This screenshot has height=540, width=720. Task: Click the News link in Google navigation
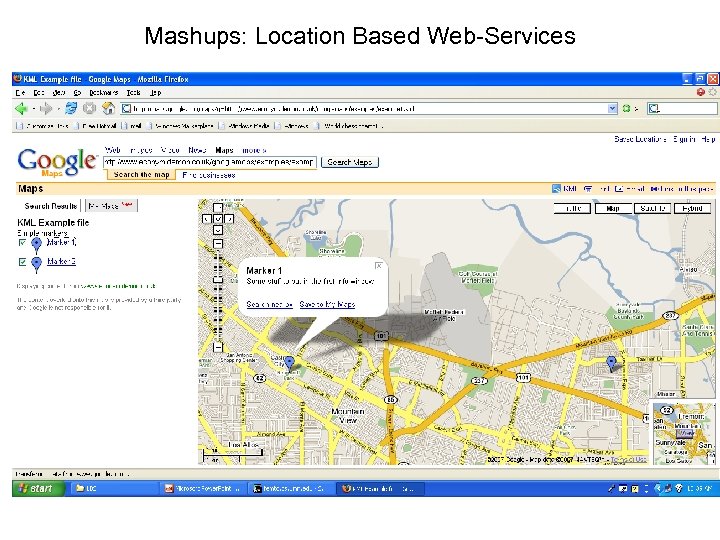(x=197, y=150)
